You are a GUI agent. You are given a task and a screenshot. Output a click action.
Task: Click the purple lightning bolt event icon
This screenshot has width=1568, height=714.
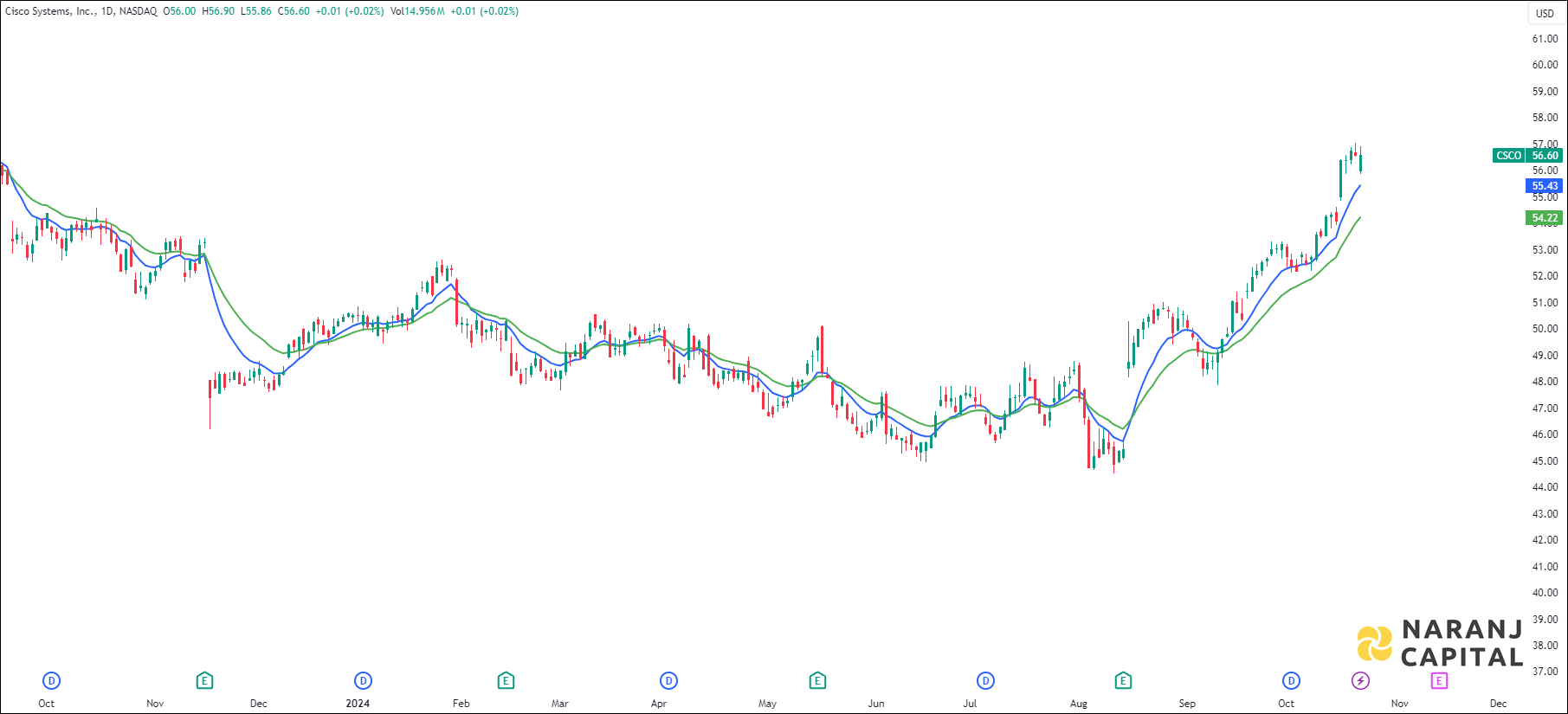(x=1361, y=681)
